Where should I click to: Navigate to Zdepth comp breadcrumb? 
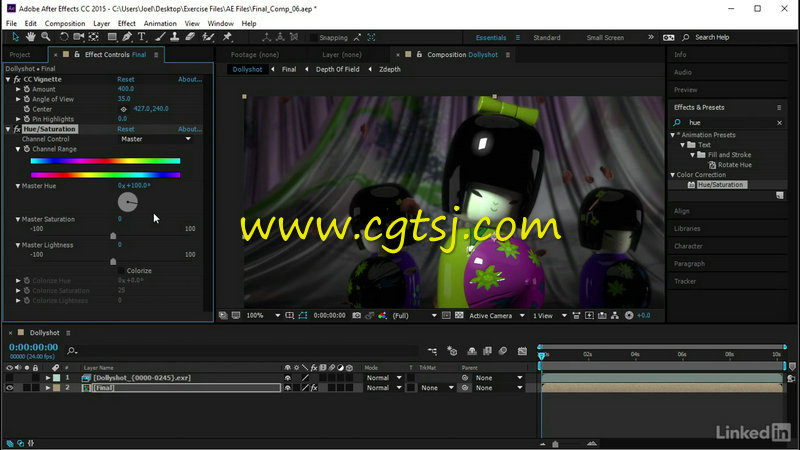coord(389,69)
